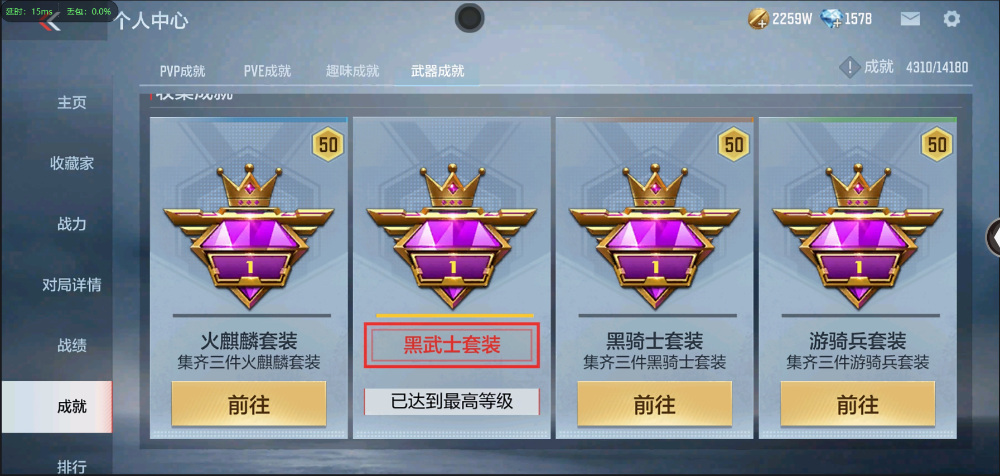Click 前往 under 黑骑士套装
This screenshot has height=476, width=1000.
coord(654,404)
